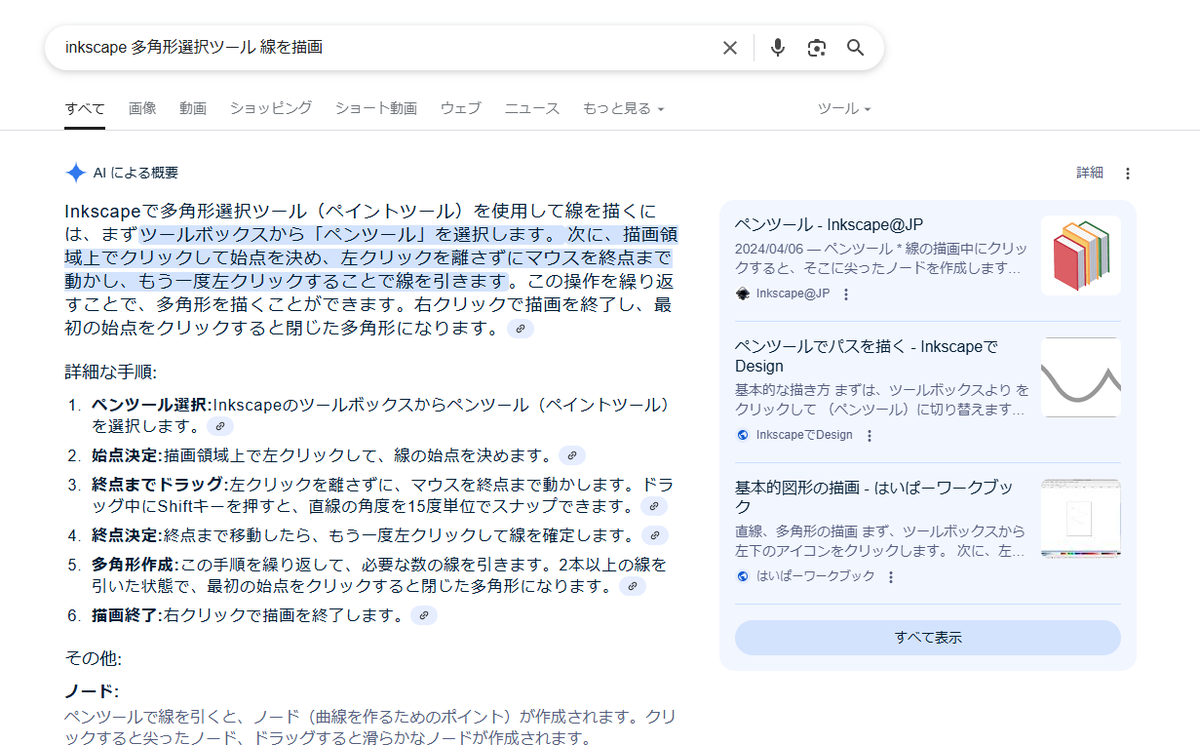Click the wavy line thumbnail image
Image resolution: width=1200 pixels, height=745 pixels.
(x=1081, y=377)
